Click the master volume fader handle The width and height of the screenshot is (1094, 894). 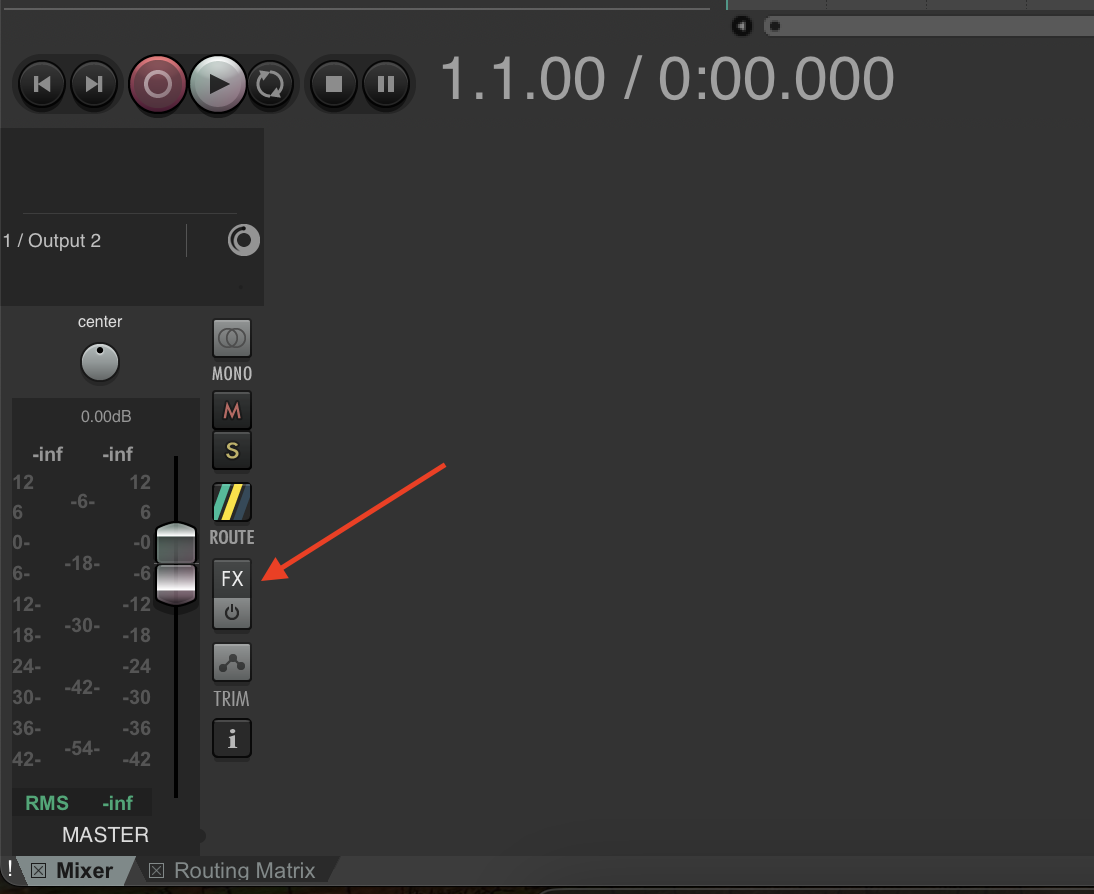(x=176, y=564)
